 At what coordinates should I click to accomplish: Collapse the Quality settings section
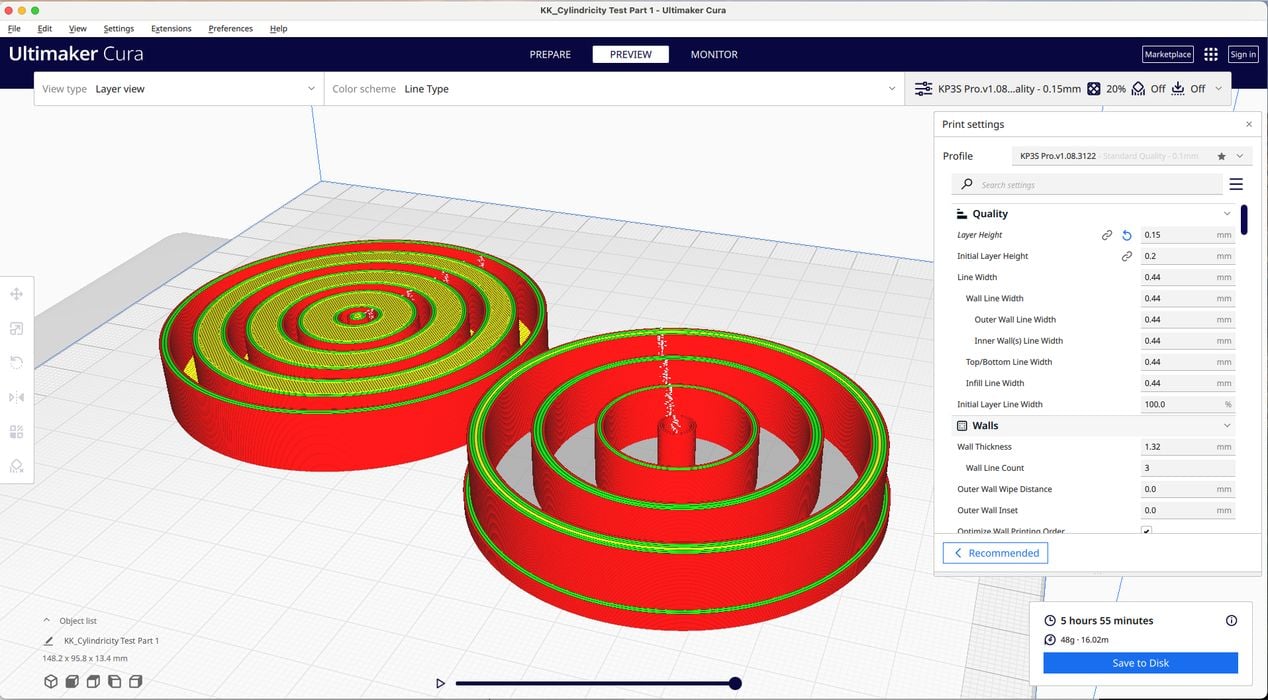[1227, 213]
